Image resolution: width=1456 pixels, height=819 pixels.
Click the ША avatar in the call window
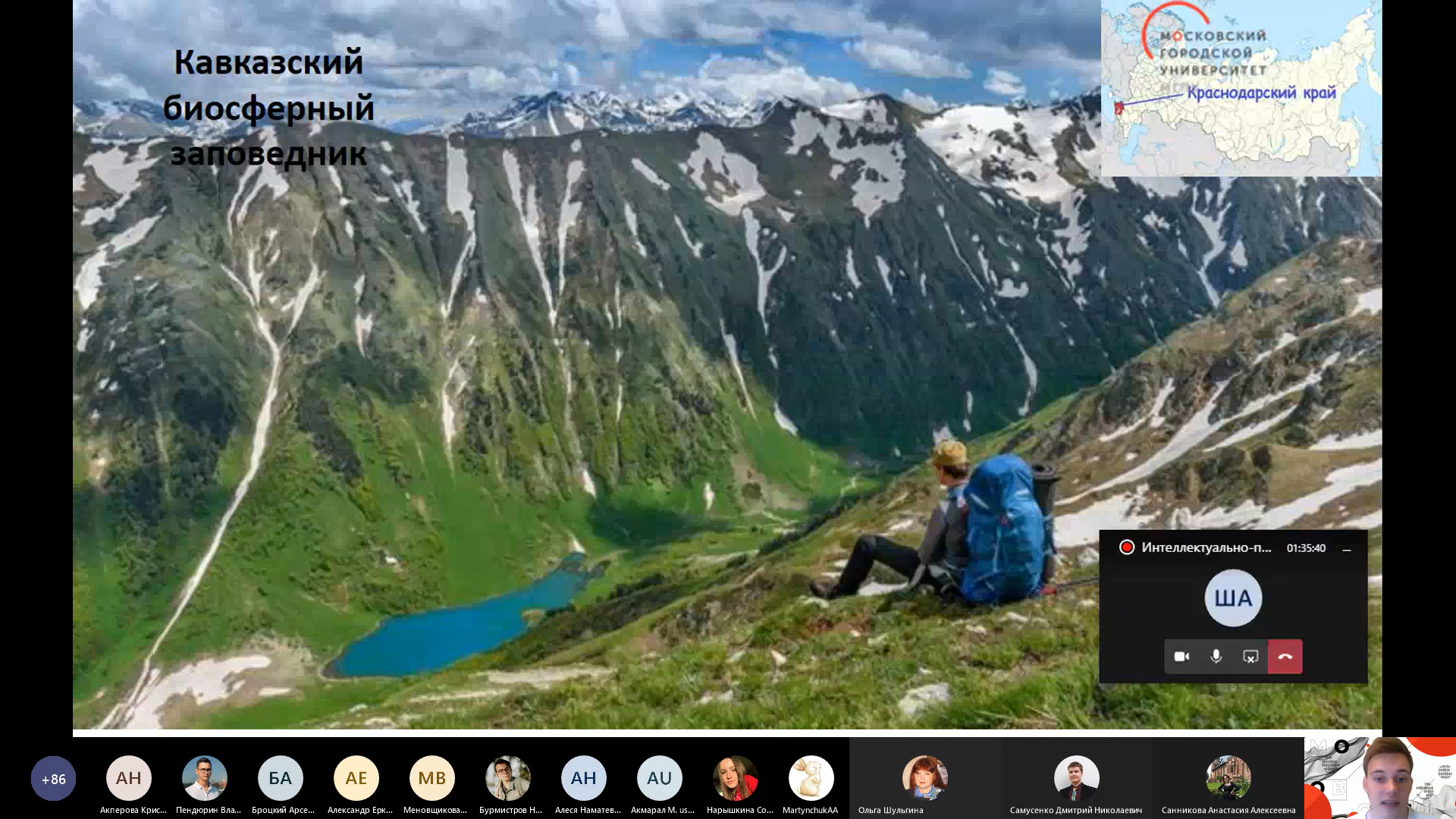coord(1233,598)
